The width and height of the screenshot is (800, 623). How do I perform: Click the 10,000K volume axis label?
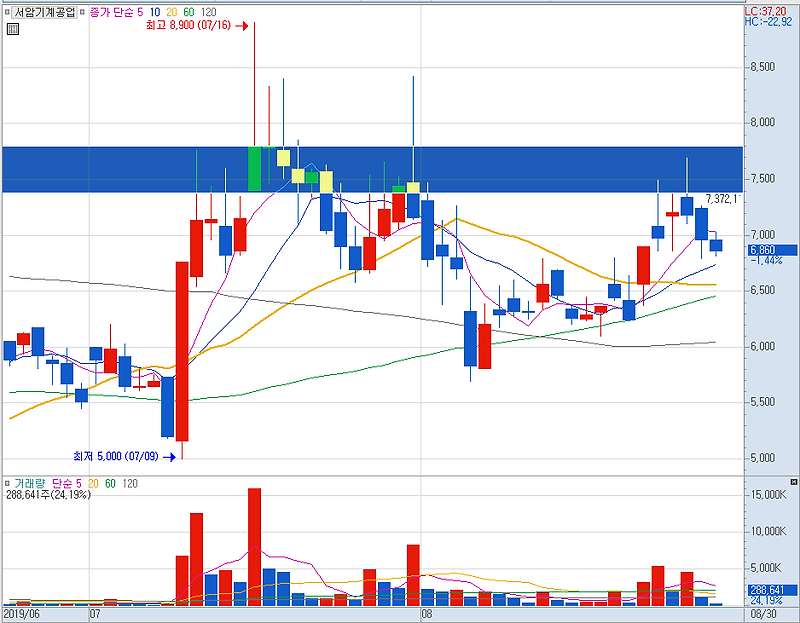[768, 532]
